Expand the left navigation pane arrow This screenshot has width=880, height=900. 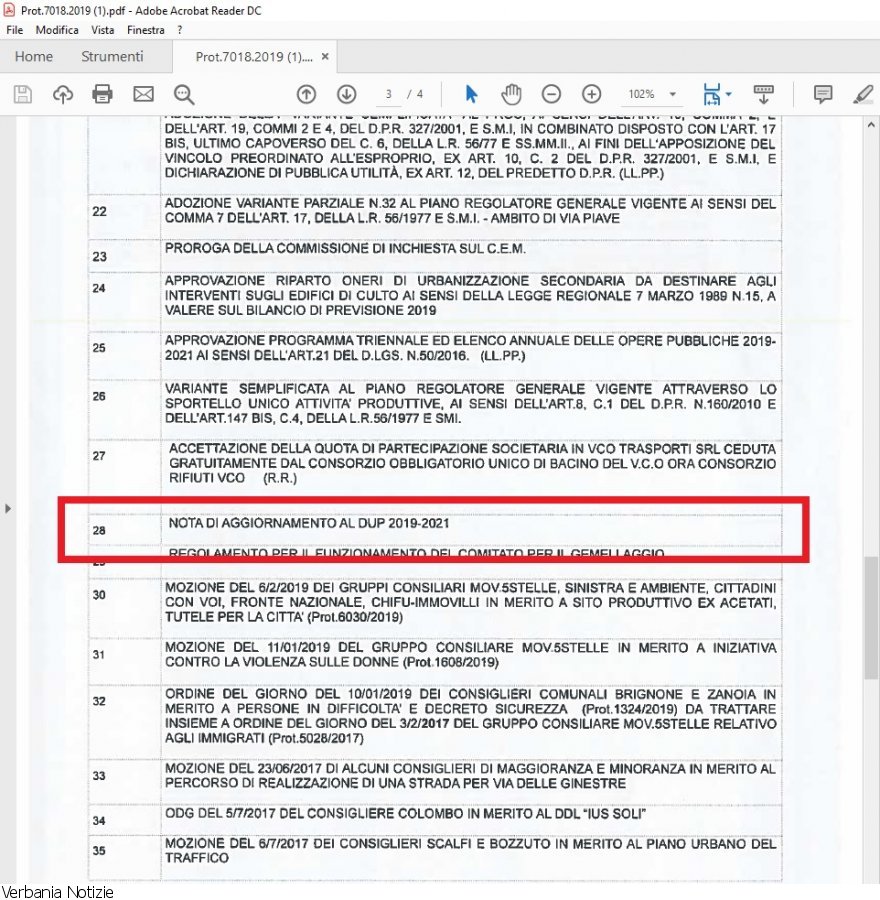[x=8, y=509]
